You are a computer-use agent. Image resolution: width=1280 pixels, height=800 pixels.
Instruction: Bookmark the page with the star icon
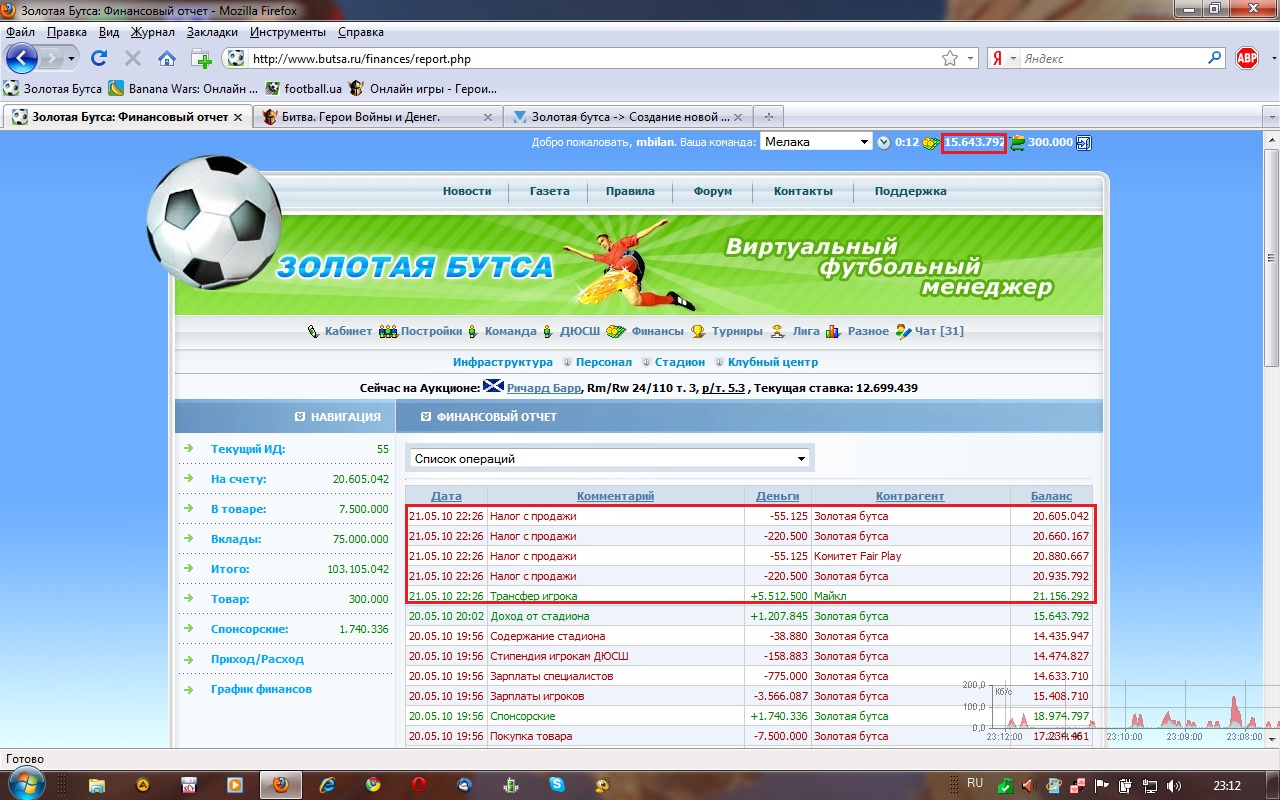(949, 59)
